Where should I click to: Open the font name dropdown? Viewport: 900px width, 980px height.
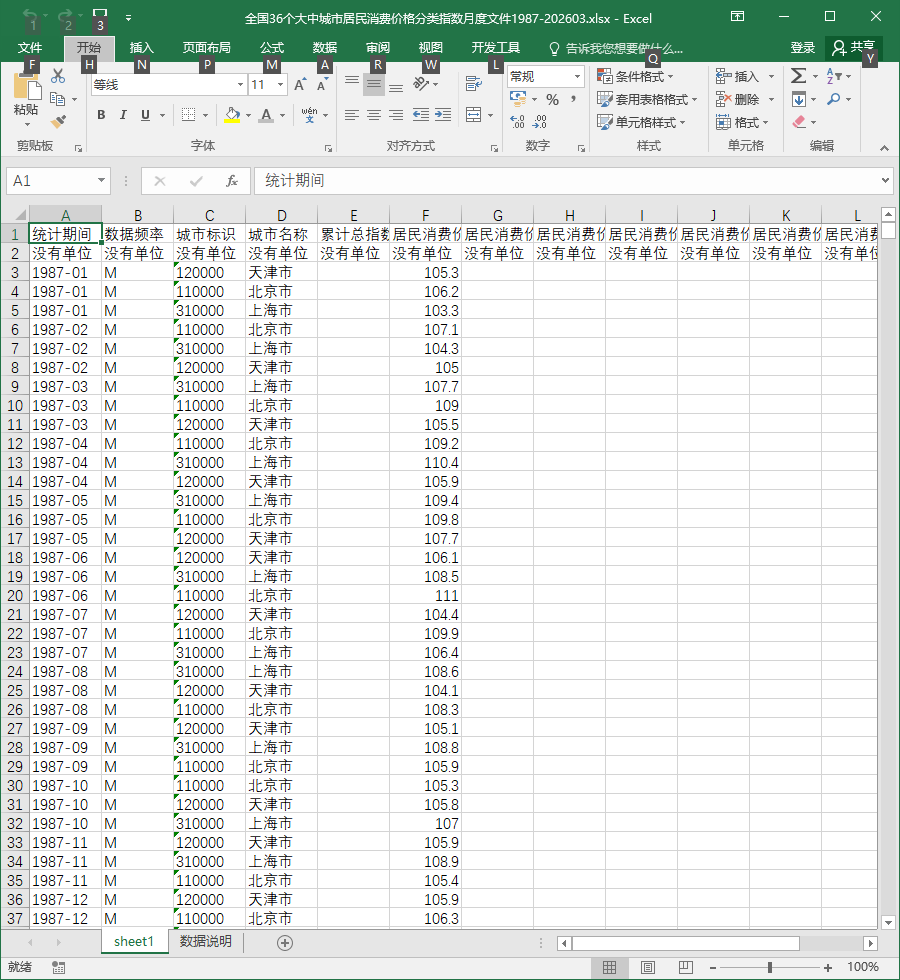click(x=241, y=84)
